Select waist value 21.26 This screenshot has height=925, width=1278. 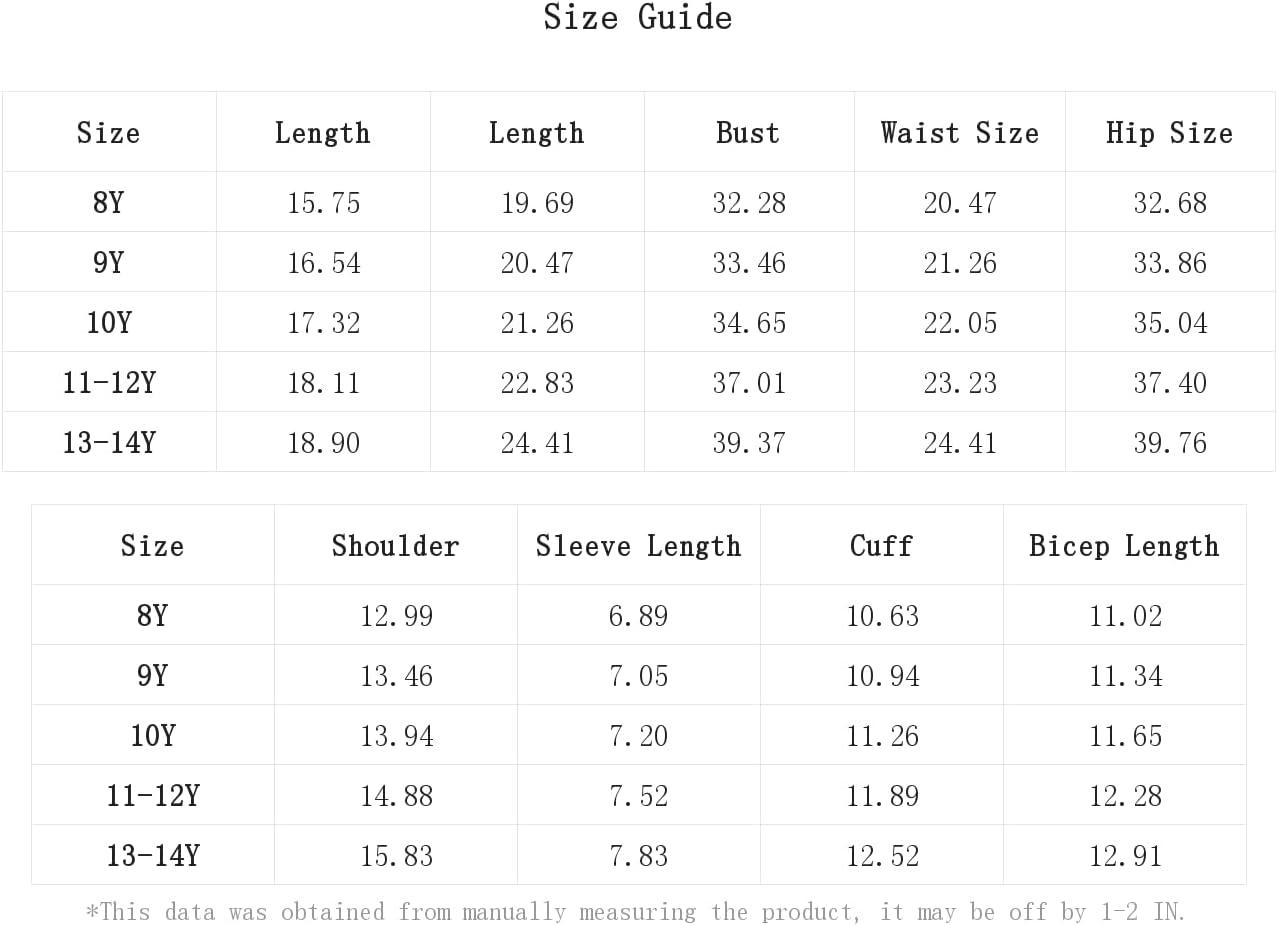[960, 262]
